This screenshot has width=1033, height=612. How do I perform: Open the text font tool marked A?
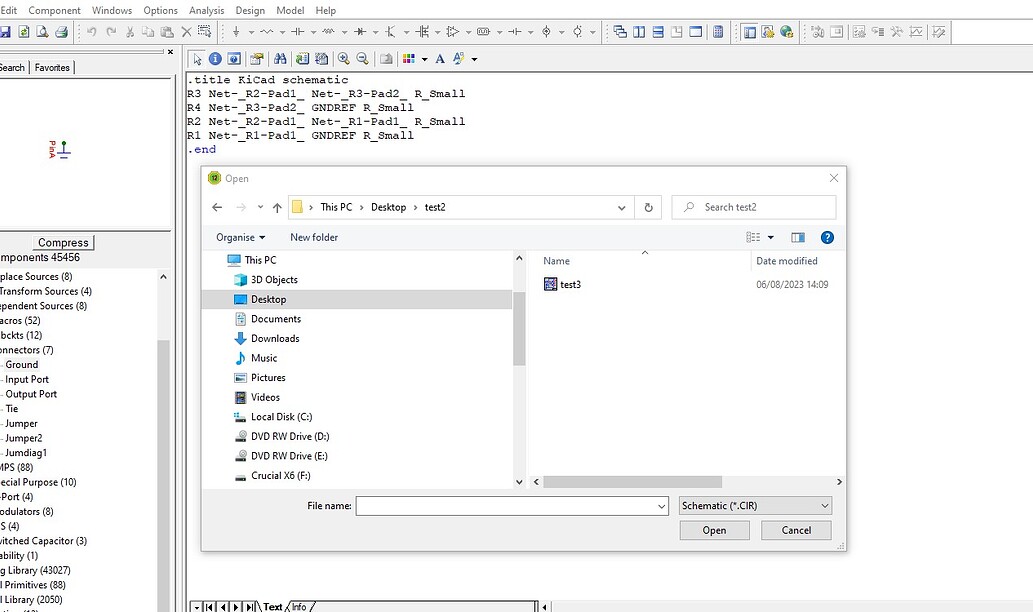pos(439,59)
